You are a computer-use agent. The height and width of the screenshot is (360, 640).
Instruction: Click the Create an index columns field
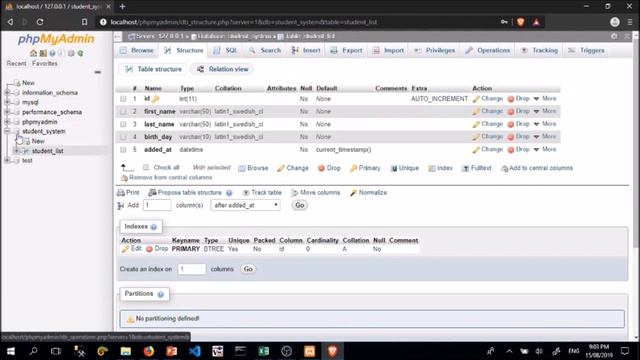pyautogui.click(x=191, y=269)
